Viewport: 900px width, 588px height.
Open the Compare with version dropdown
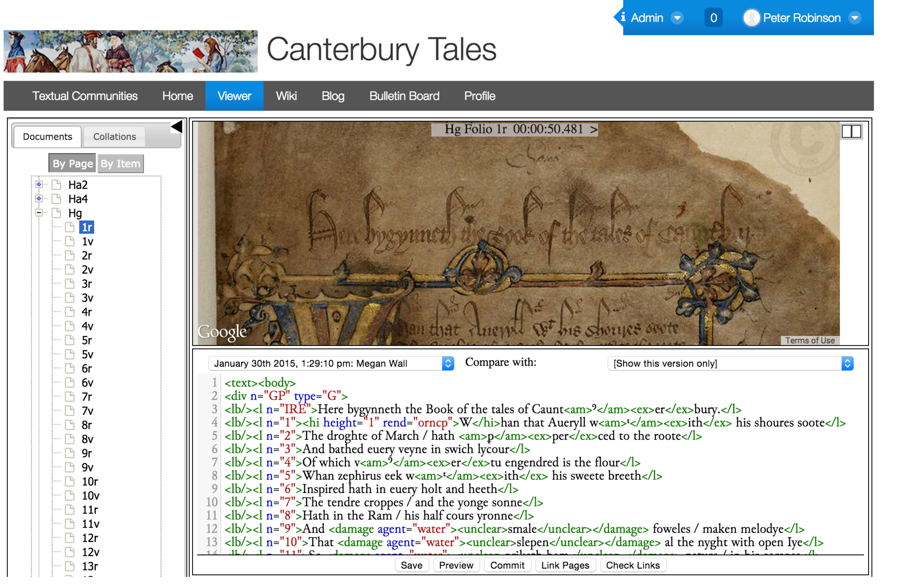[x=731, y=363]
